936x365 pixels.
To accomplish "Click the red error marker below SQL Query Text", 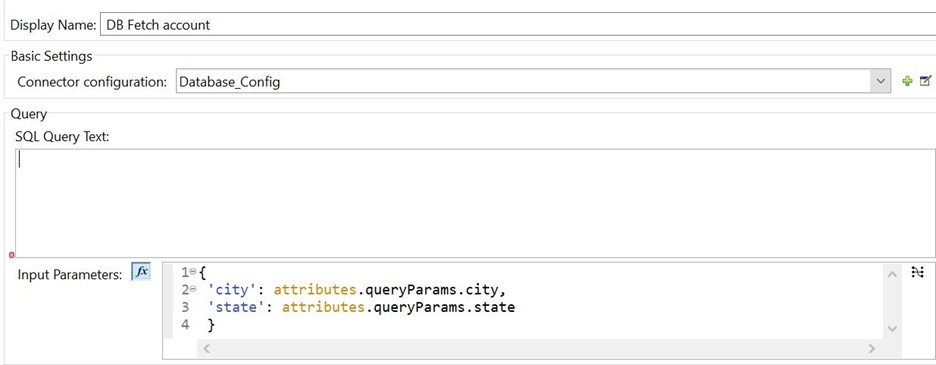I will coord(12,254).
